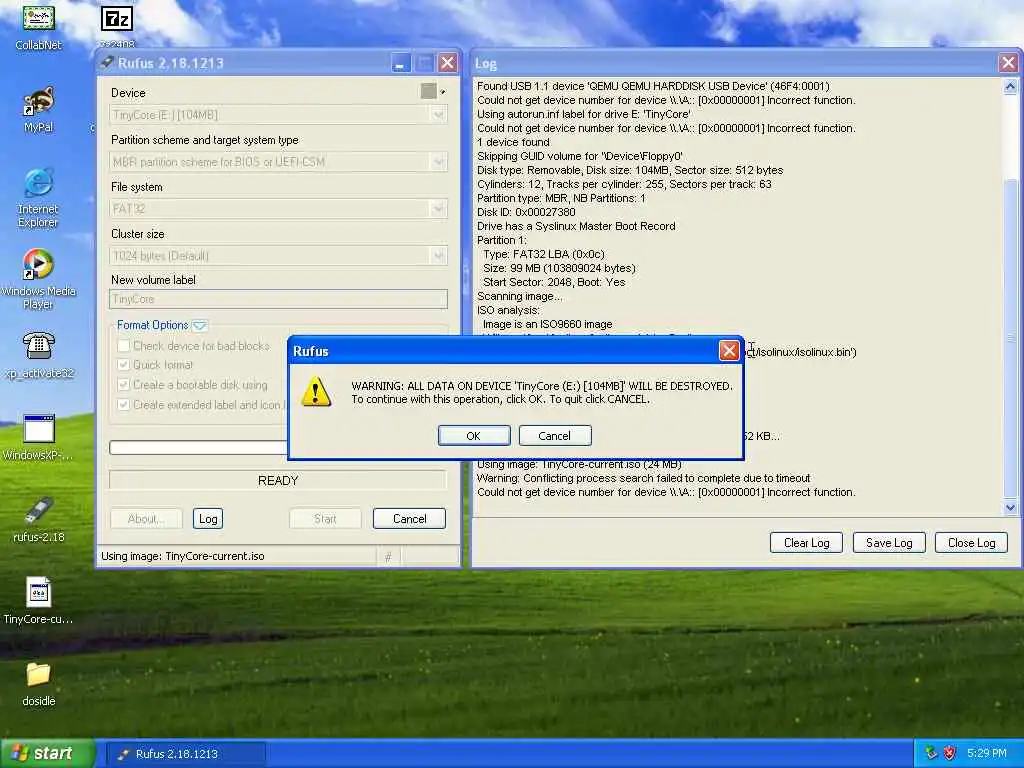Toggle Check device for bad blocks
Image resolution: width=1024 pixels, height=768 pixels.
pyautogui.click(x=123, y=345)
